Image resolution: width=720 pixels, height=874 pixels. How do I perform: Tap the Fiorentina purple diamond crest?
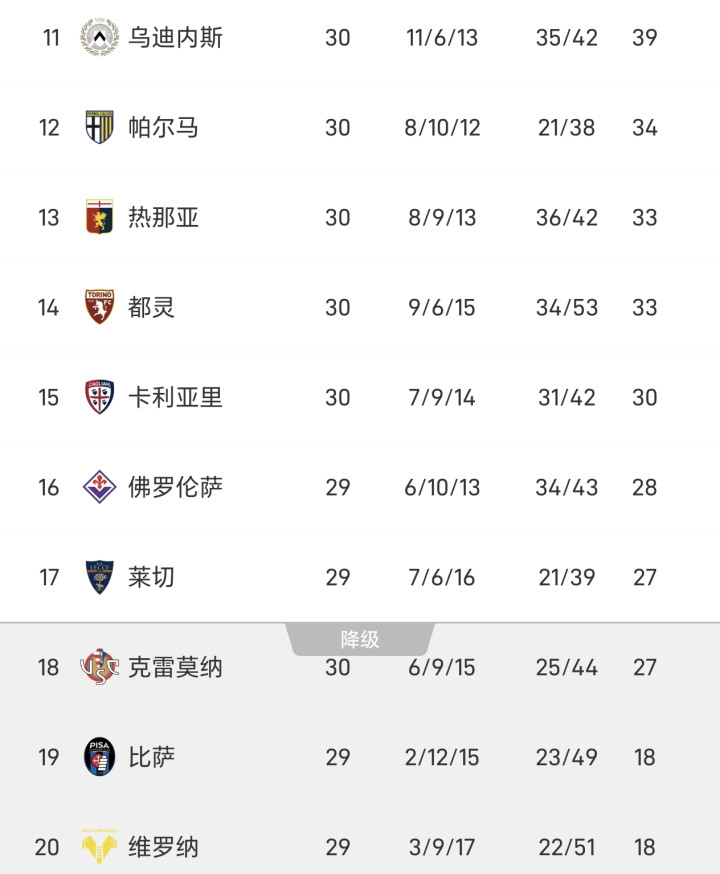pyautogui.click(x=99, y=487)
